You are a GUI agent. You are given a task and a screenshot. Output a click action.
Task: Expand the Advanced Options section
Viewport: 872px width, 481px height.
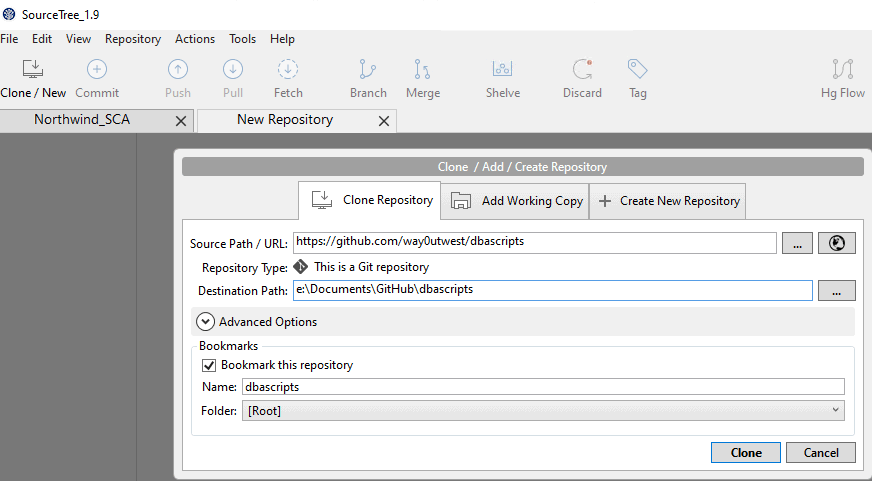(205, 321)
